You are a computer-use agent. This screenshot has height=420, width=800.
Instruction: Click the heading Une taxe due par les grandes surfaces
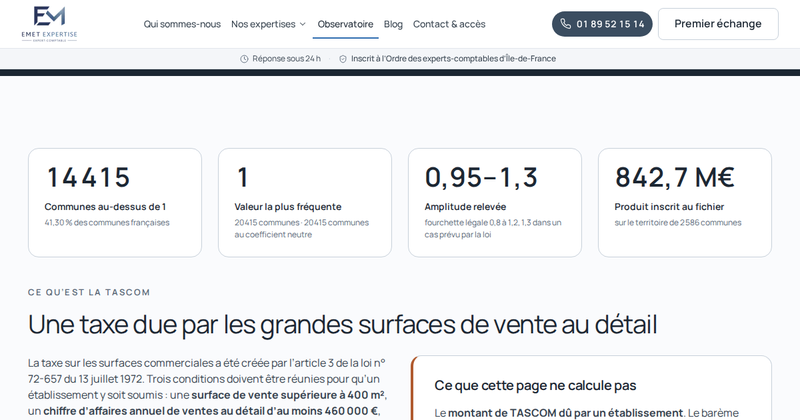342,325
